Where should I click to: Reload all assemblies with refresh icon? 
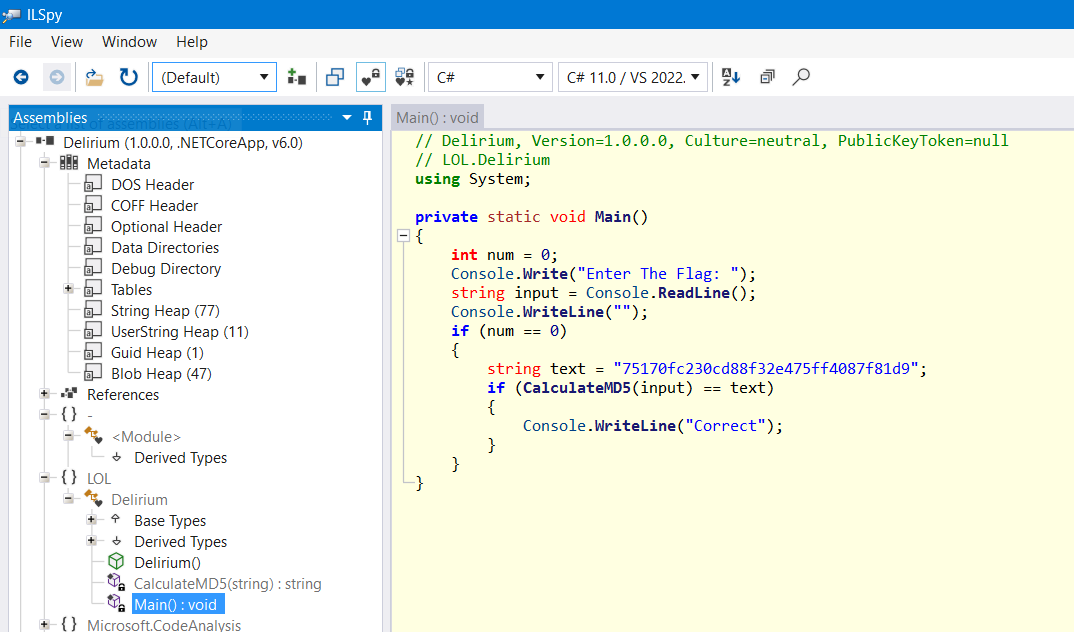129,77
